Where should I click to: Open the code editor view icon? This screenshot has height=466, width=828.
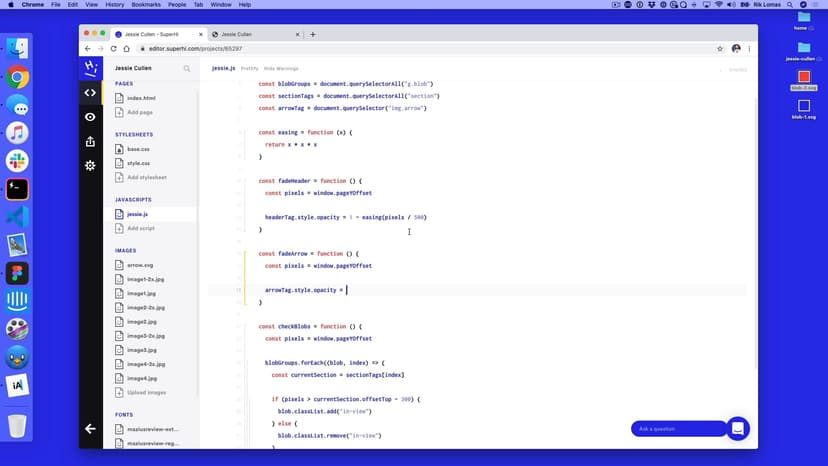point(90,93)
